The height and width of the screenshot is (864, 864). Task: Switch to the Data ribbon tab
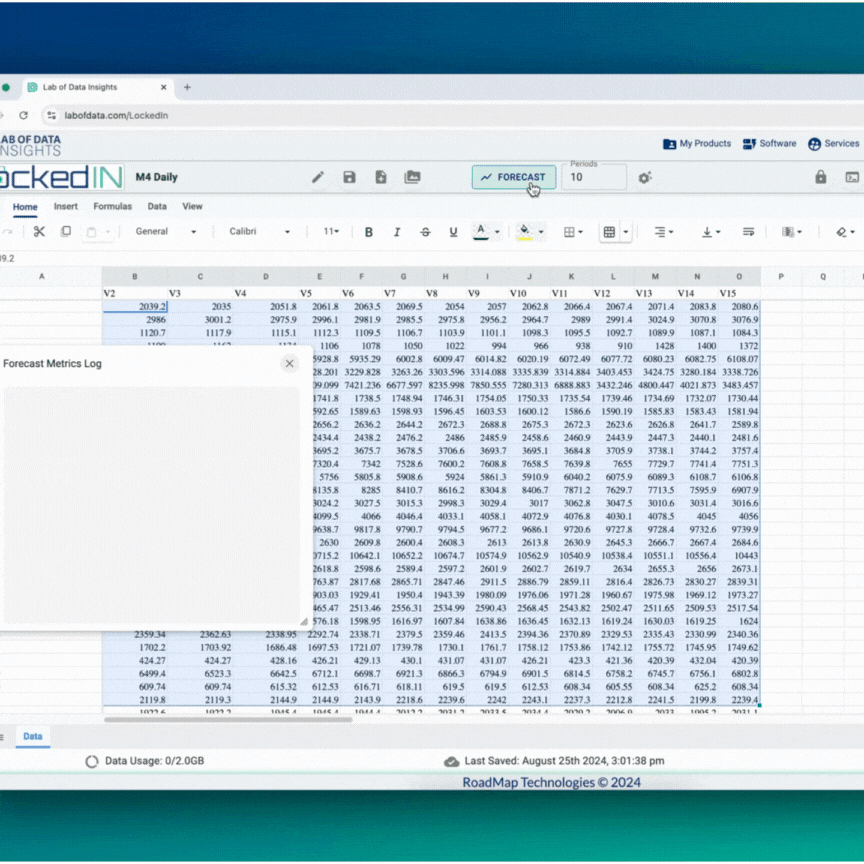click(x=157, y=206)
